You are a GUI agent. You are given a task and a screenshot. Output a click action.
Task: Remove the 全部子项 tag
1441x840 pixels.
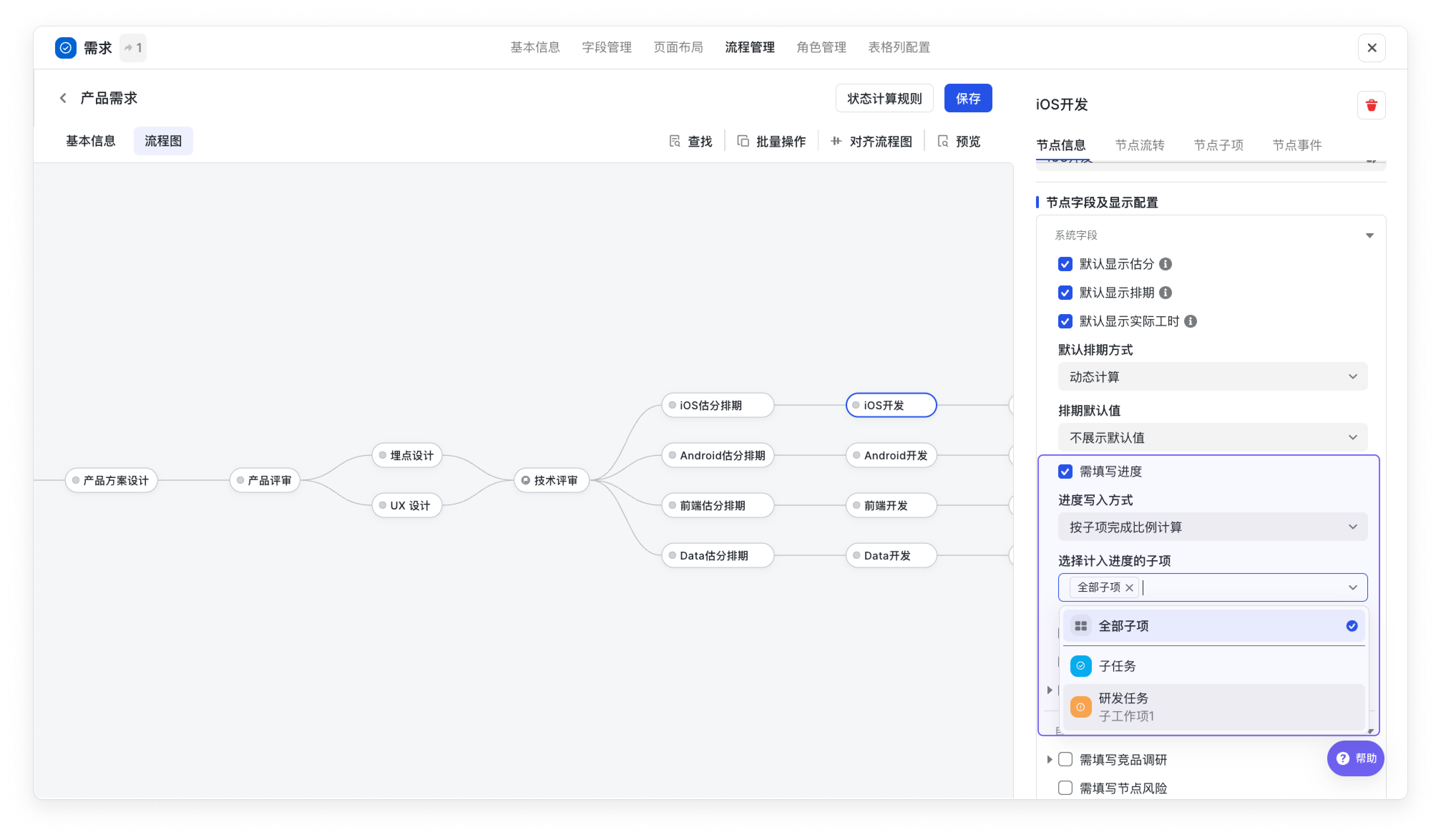click(x=1129, y=588)
